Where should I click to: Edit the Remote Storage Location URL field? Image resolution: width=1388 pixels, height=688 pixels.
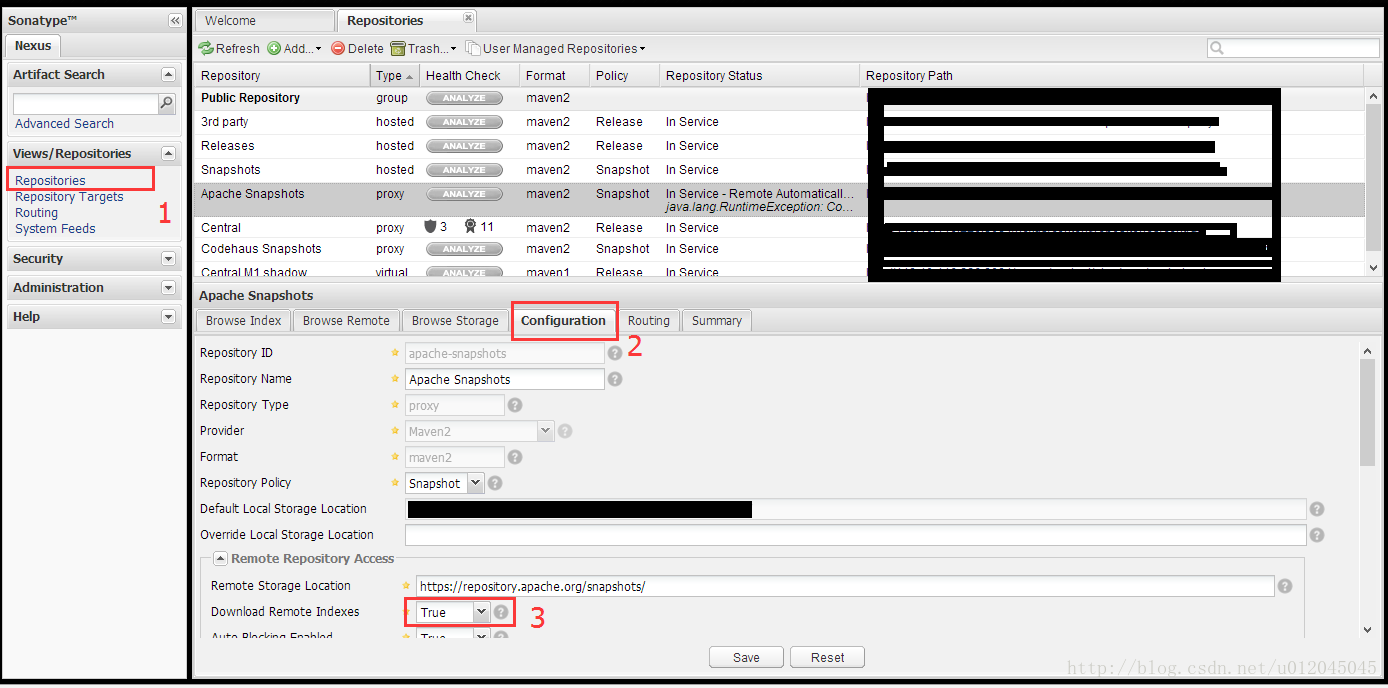845,586
